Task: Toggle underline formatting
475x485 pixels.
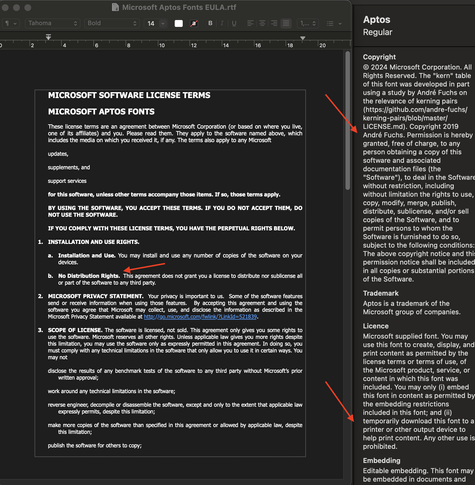Action: (234, 23)
